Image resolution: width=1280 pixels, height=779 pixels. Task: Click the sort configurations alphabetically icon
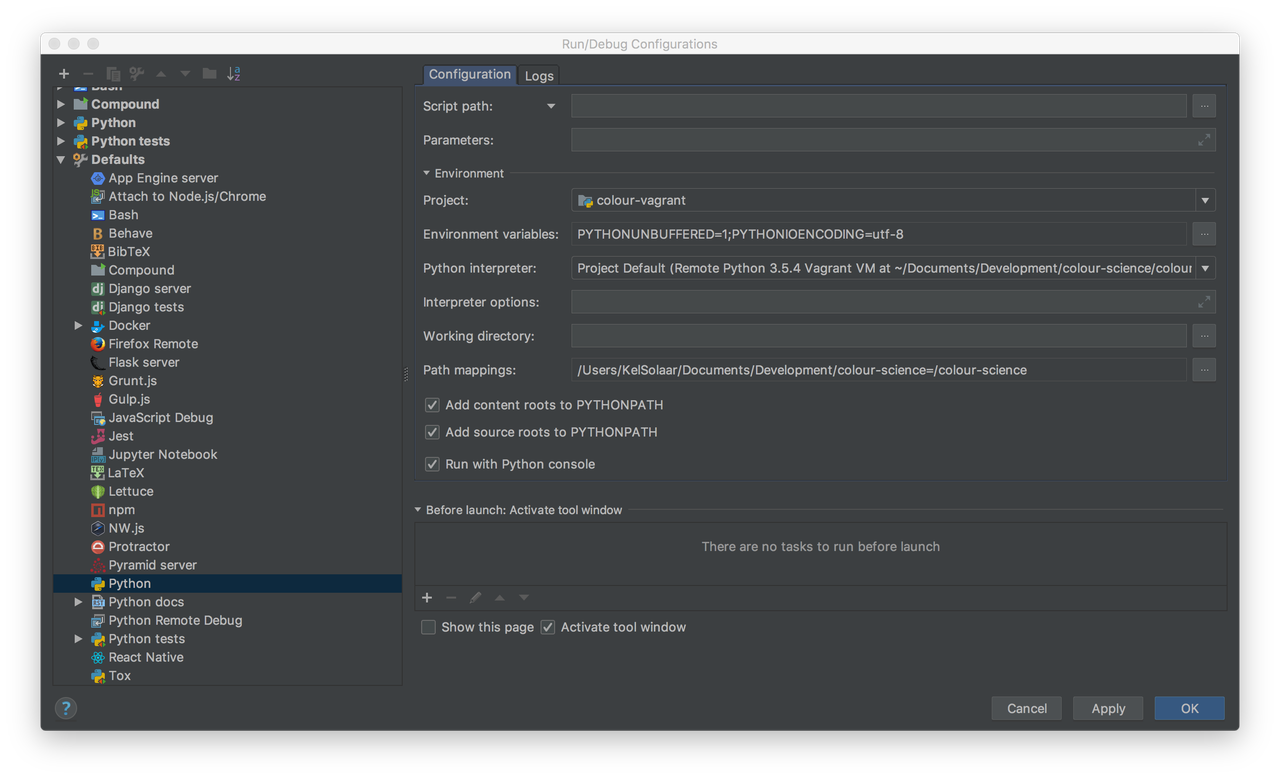click(233, 74)
